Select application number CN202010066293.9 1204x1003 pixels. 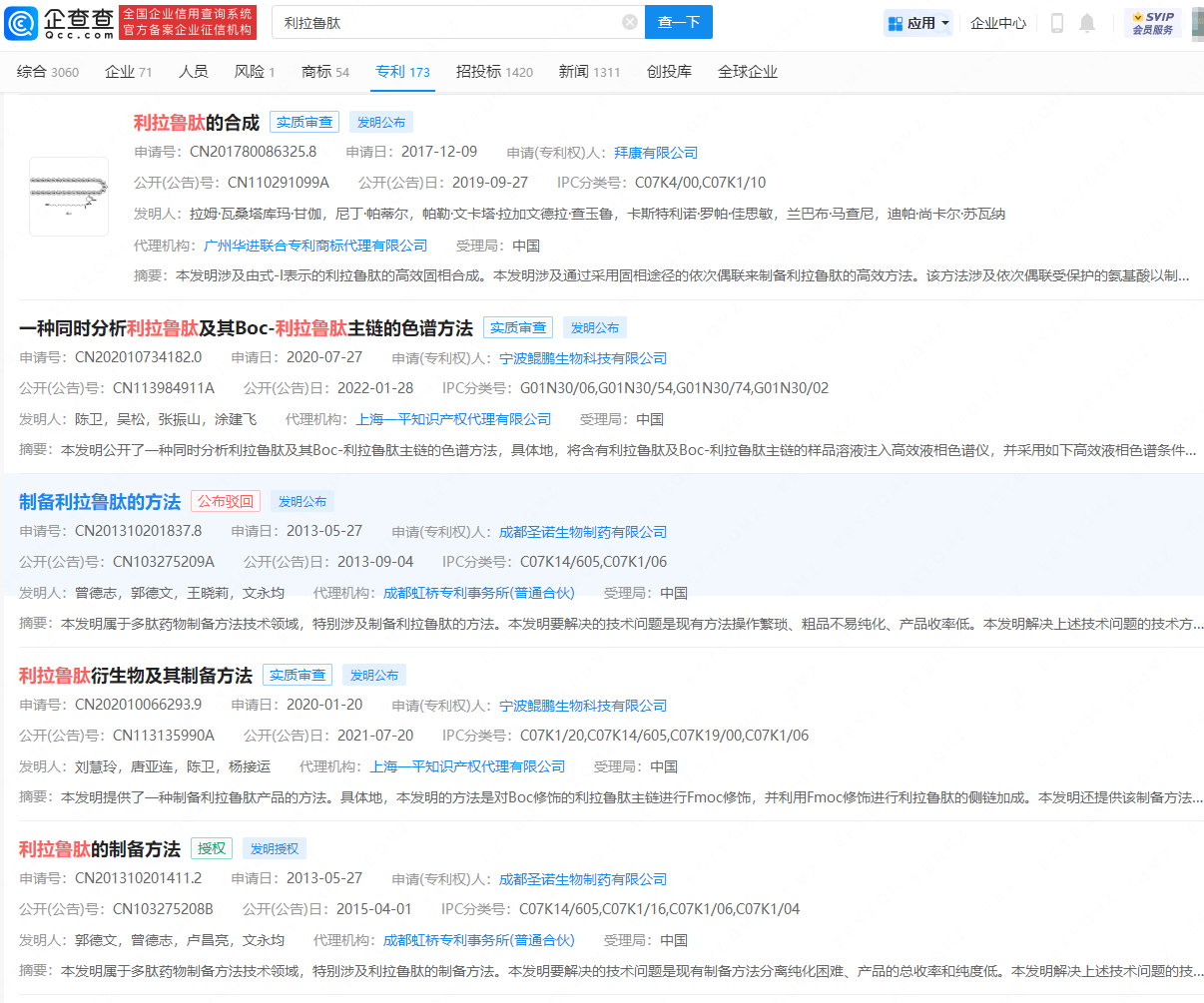pyautogui.click(x=139, y=705)
